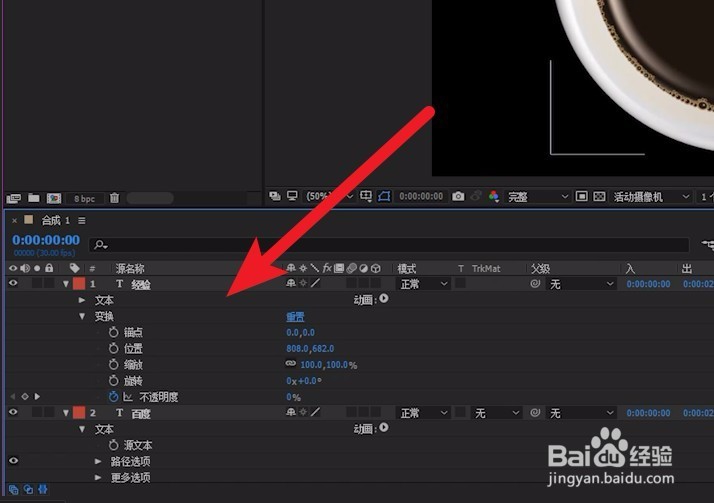Open the 合成 1 panel menu icon
The width and height of the screenshot is (714, 503).
(x=82, y=221)
